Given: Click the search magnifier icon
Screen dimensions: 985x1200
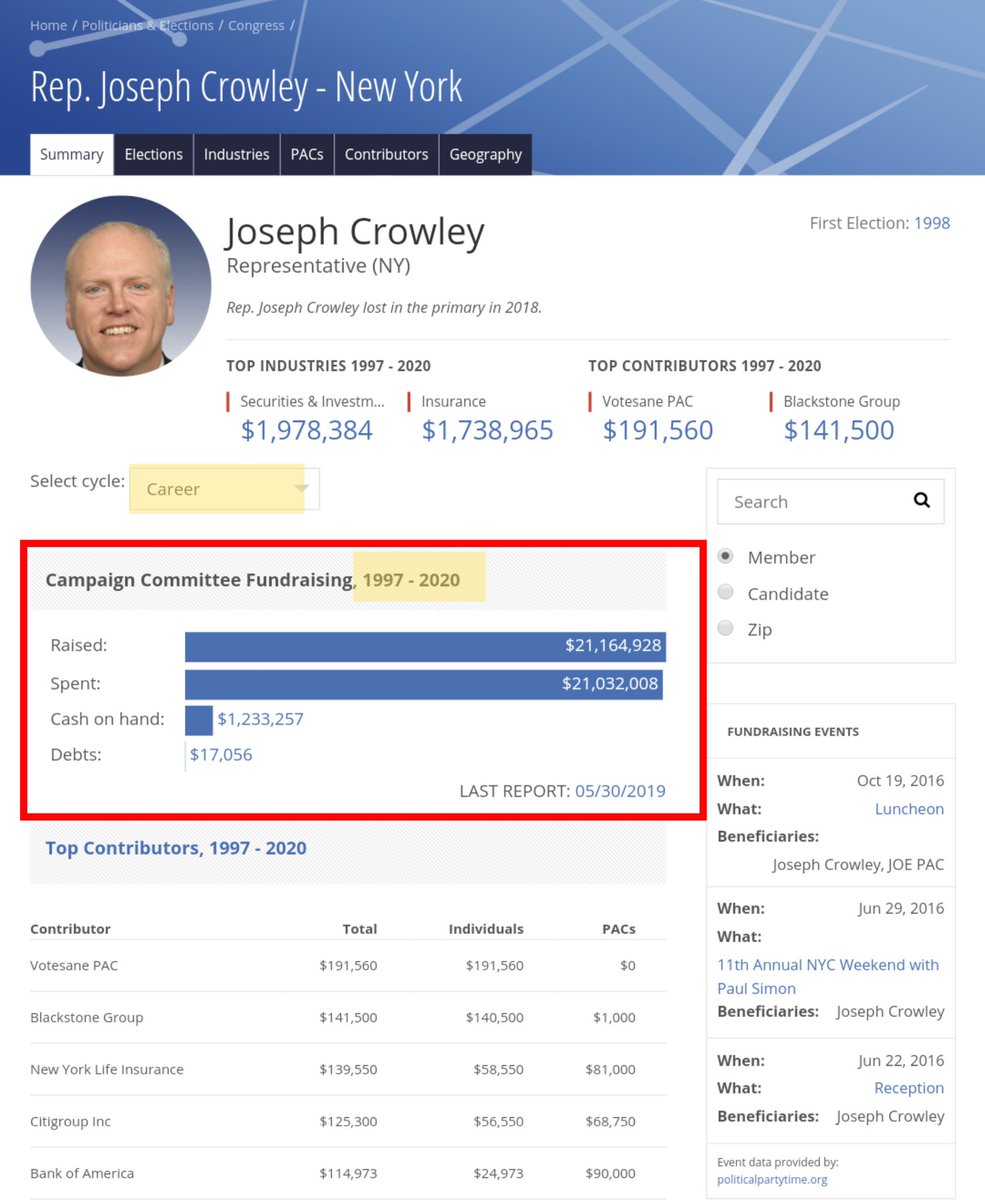Looking at the screenshot, I should pyautogui.click(x=921, y=500).
